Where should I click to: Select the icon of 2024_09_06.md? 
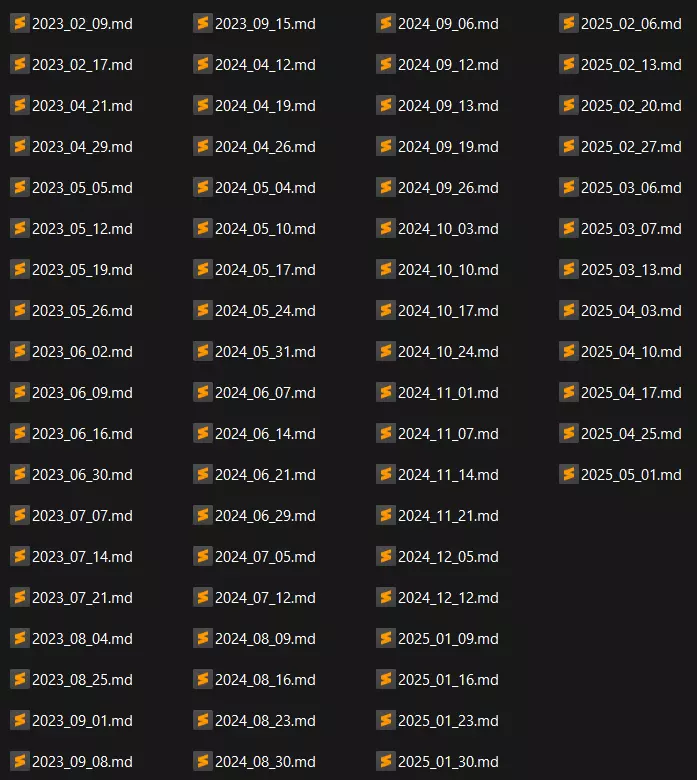[386, 23]
